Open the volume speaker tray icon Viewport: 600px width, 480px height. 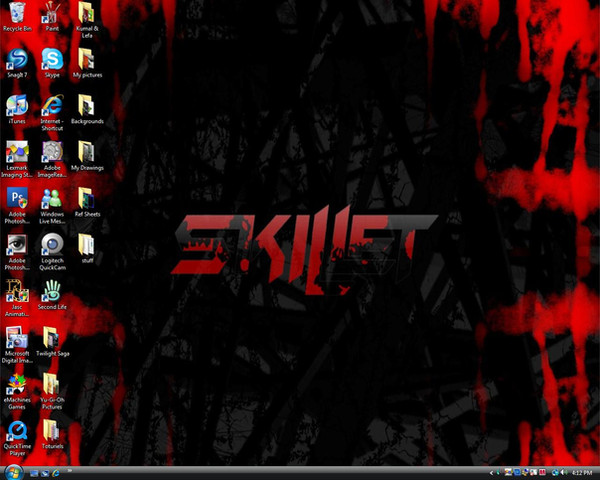pos(564,473)
